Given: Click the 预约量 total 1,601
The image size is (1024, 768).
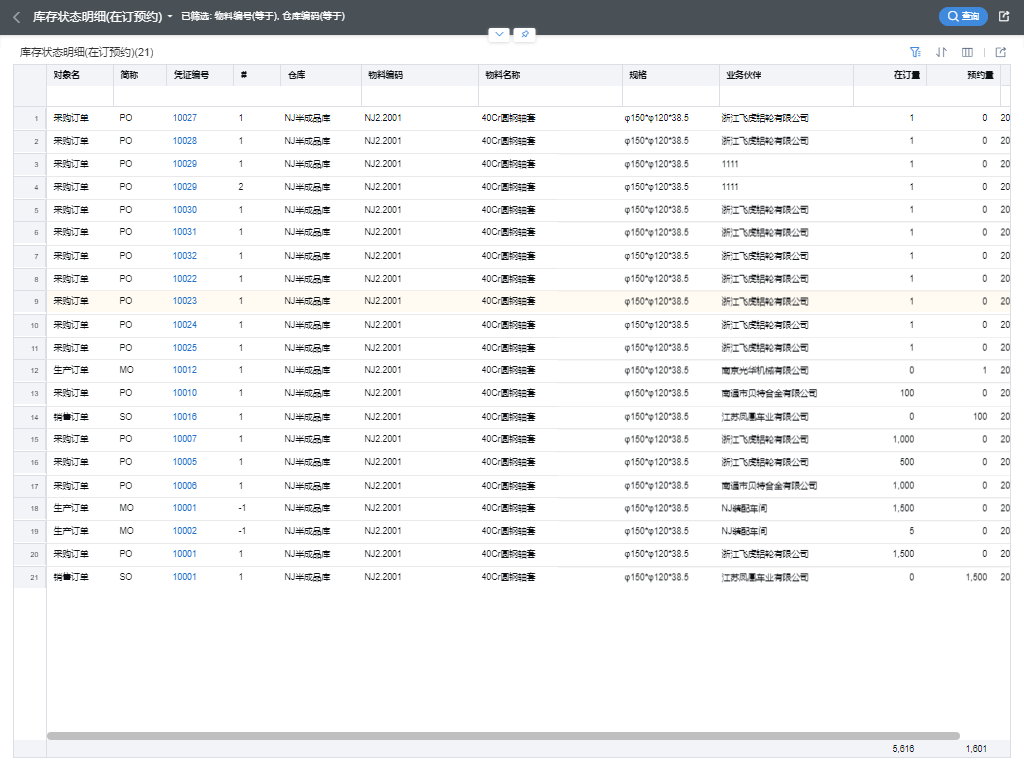Looking at the screenshot, I should click(x=976, y=749).
